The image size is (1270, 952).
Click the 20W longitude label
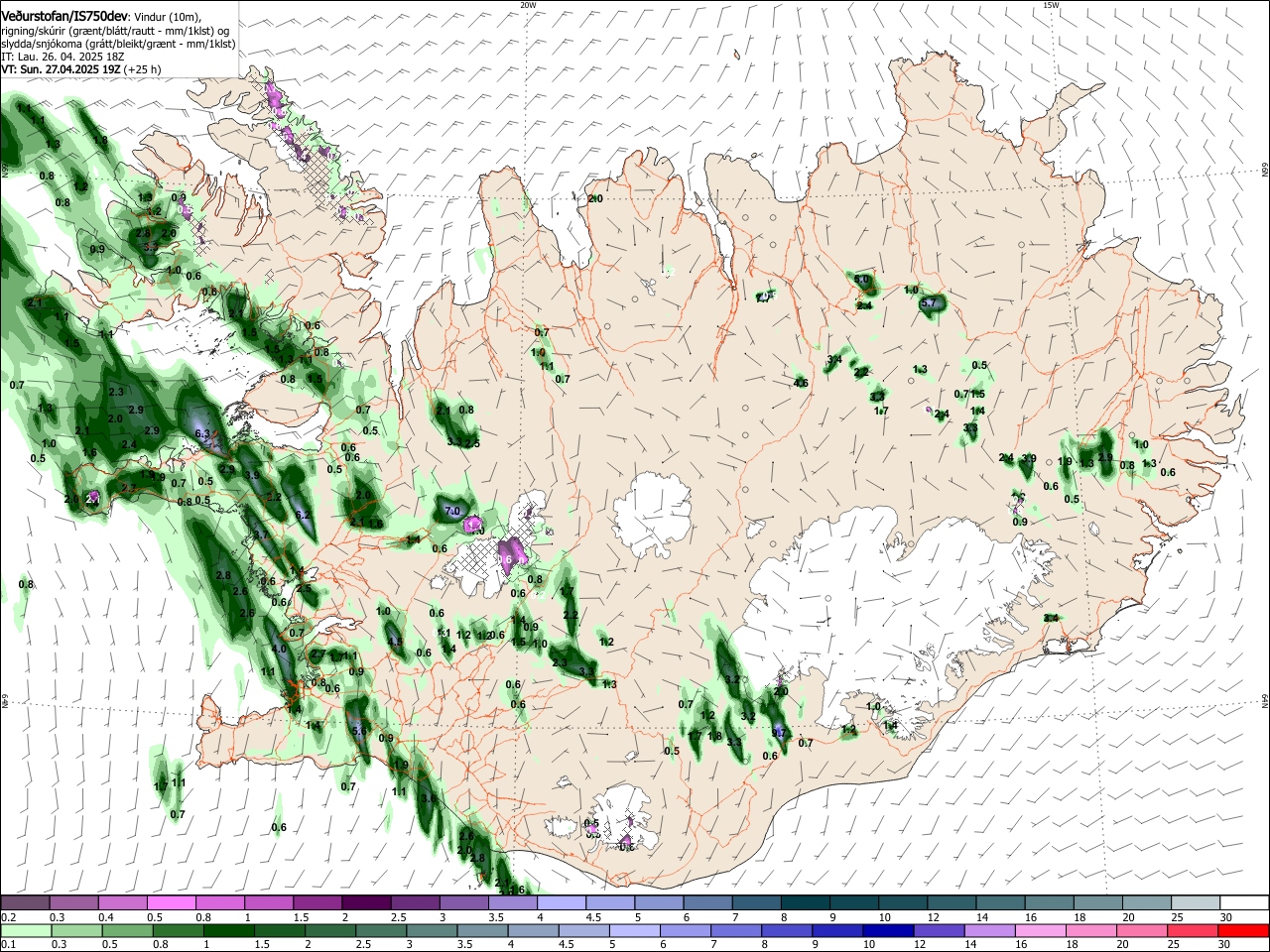coord(528,5)
